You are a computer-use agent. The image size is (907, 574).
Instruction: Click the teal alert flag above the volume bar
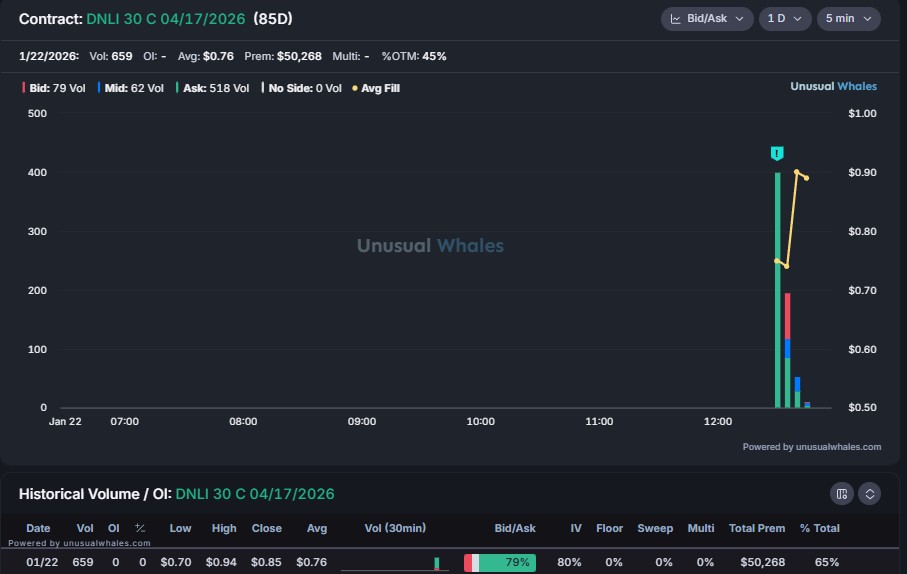click(777, 153)
